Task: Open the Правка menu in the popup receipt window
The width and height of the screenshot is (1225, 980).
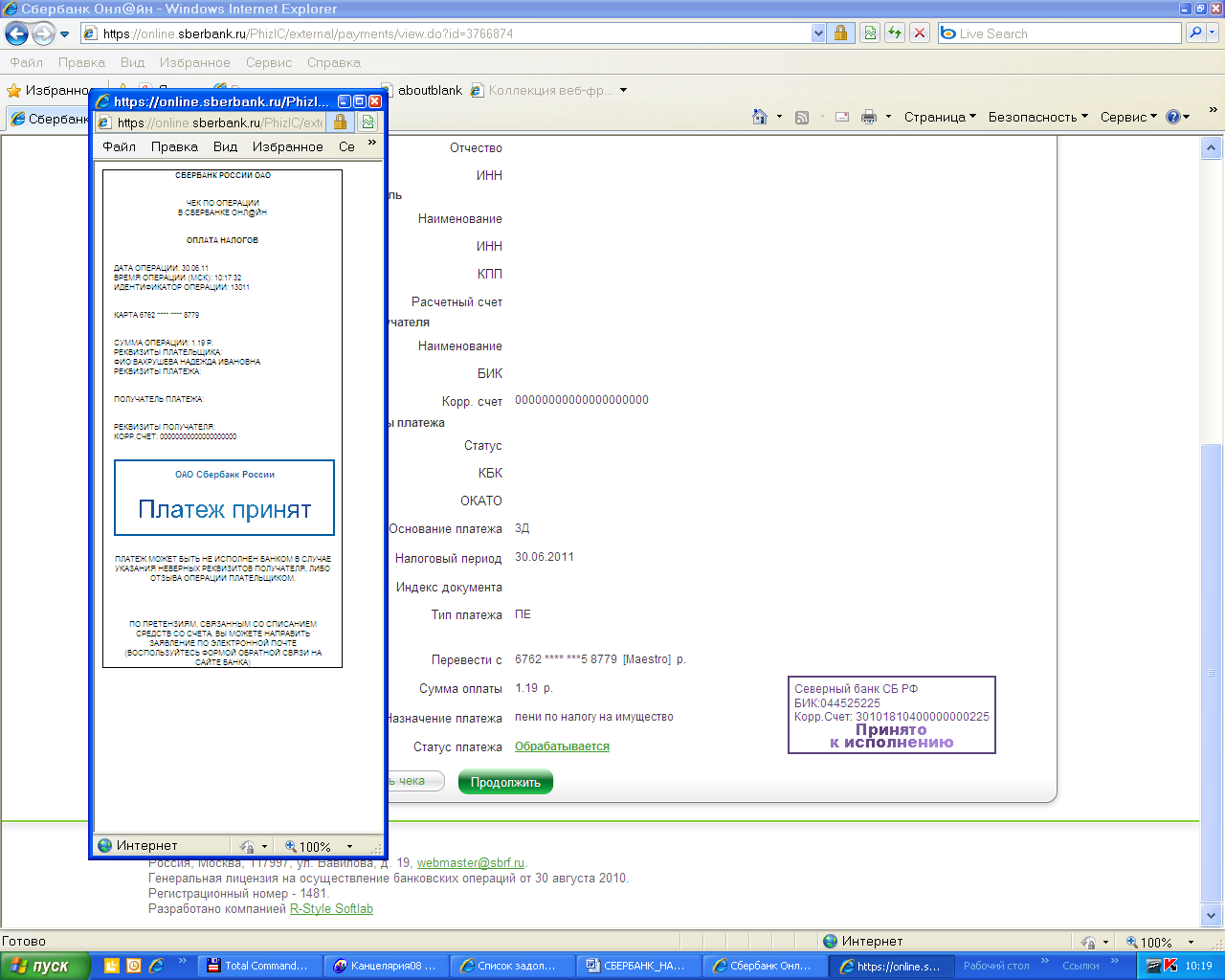Action: tap(174, 146)
